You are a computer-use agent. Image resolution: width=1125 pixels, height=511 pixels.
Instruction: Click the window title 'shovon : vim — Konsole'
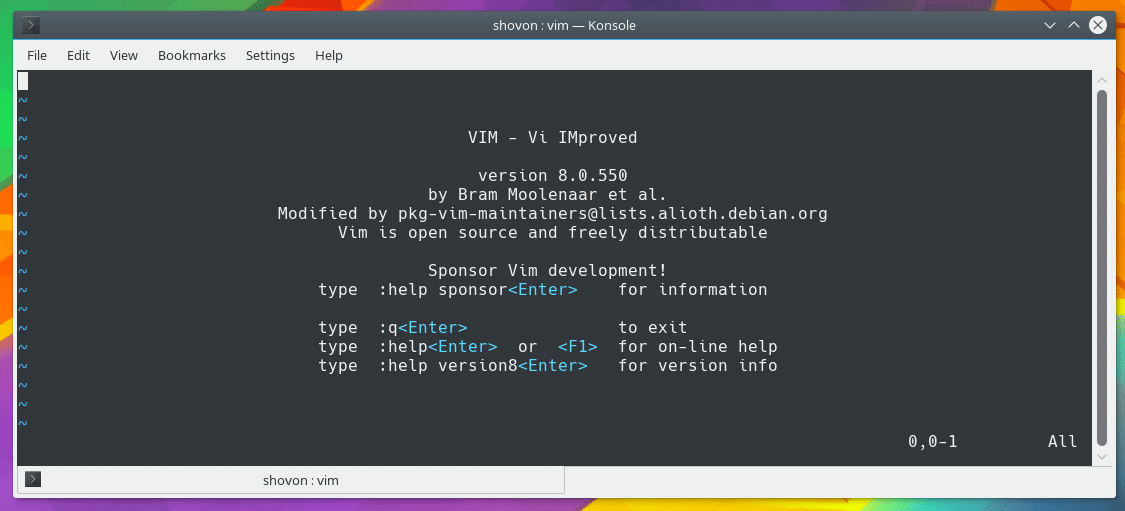(x=564, y=26)
